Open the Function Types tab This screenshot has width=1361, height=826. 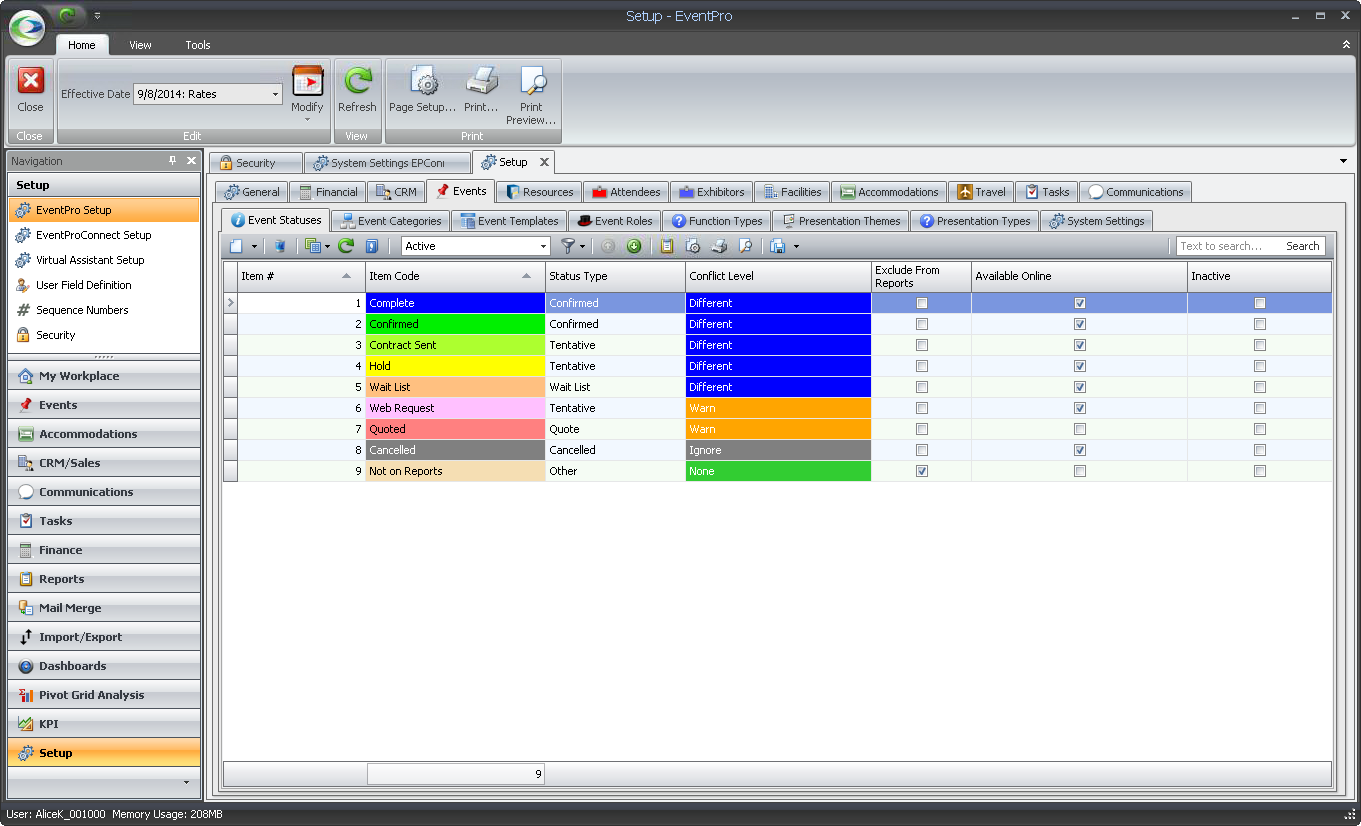point(717,221)
